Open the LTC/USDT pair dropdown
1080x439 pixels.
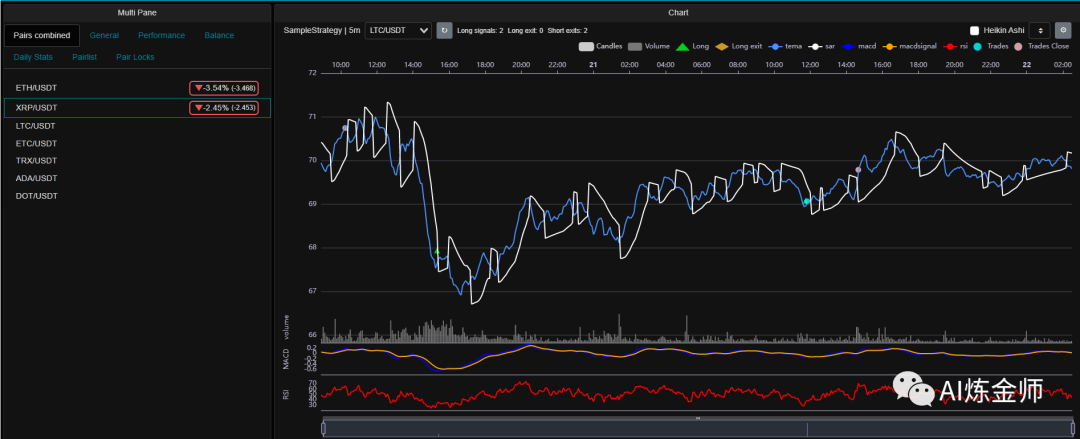pos(398,30)
